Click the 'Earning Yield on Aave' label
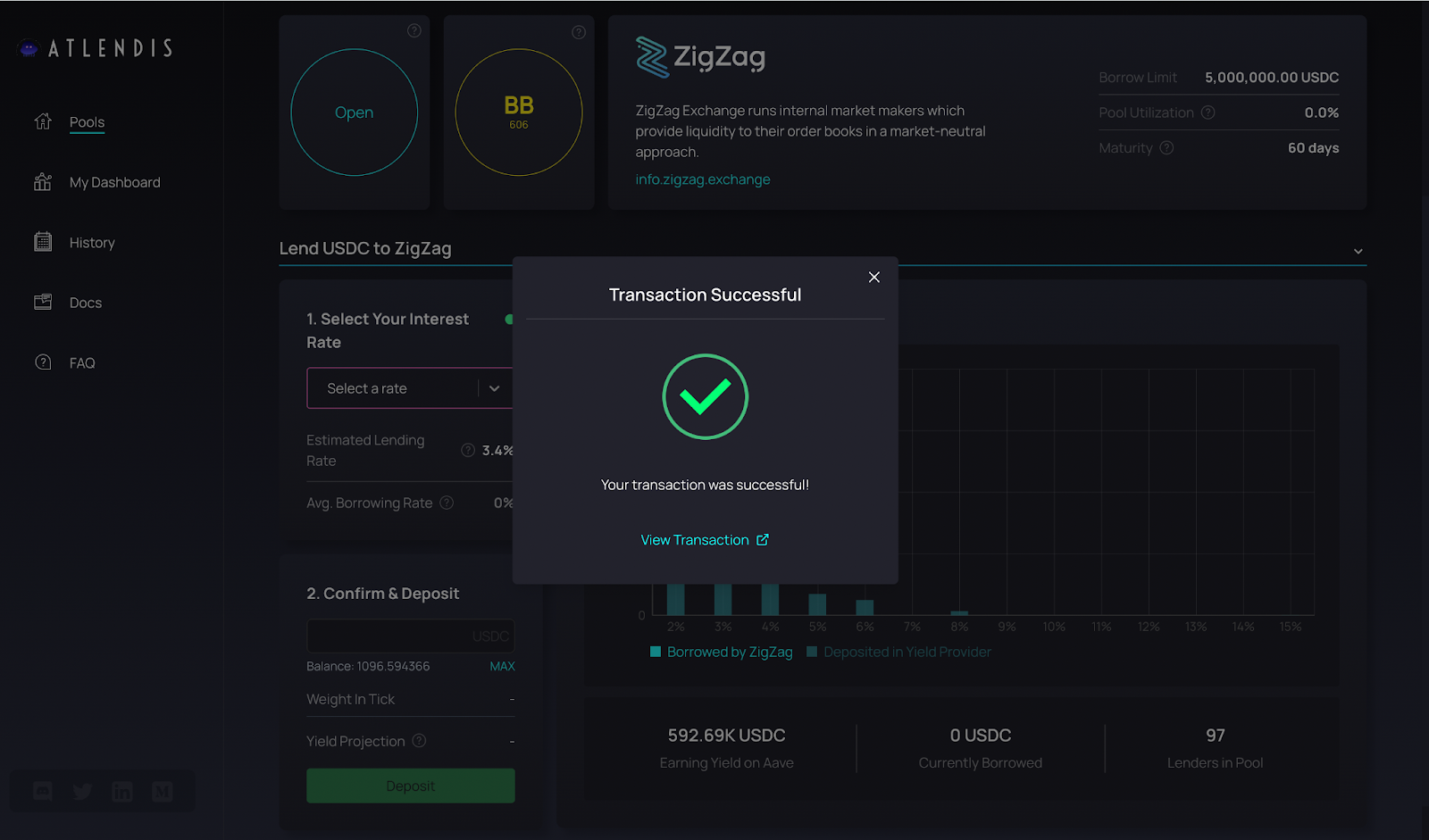Viewport: 1429px width, 840px height. click(726, 763)
